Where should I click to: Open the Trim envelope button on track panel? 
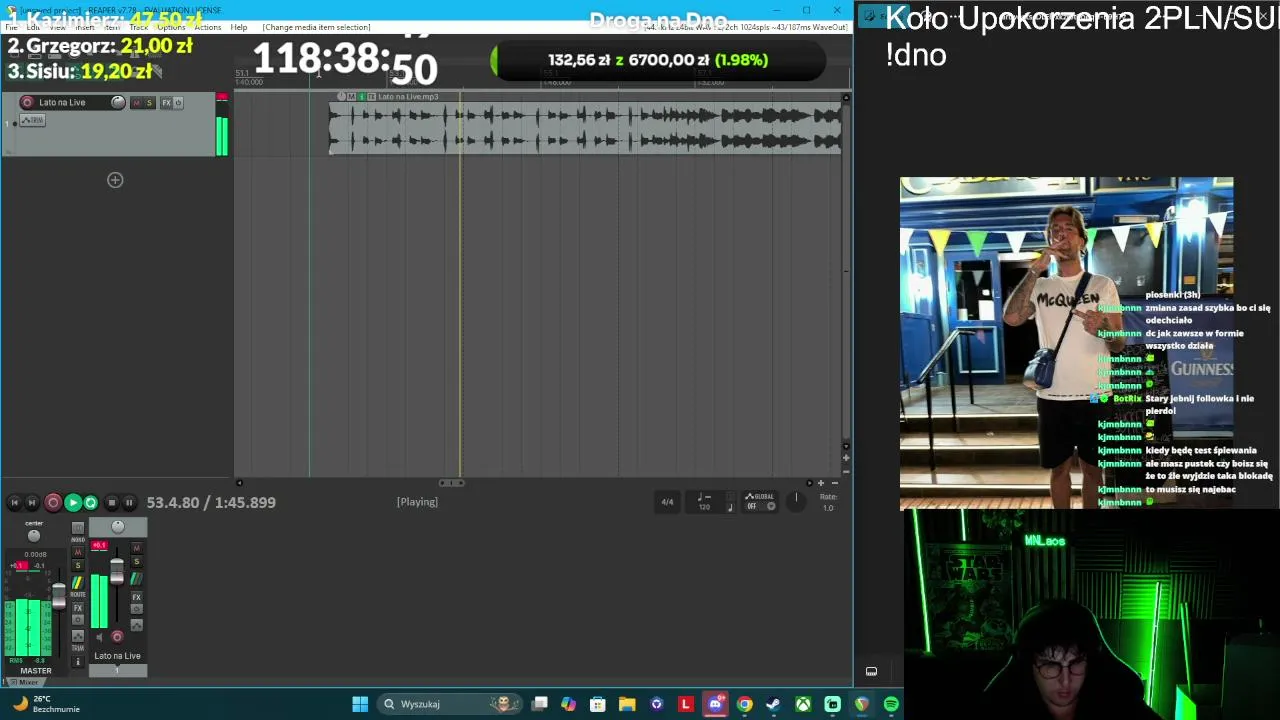[34, 121]
